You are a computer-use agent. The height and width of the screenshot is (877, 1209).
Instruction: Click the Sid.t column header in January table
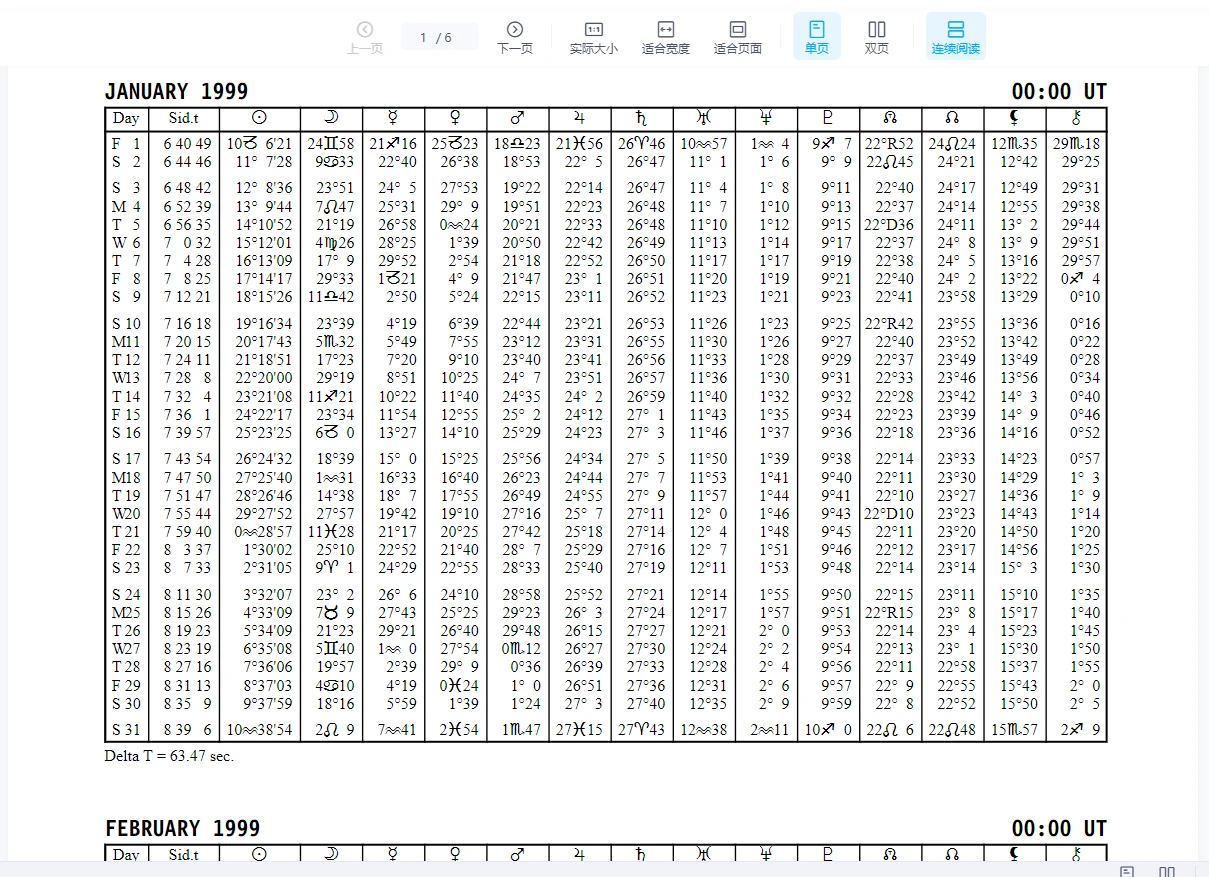[183, 119]
